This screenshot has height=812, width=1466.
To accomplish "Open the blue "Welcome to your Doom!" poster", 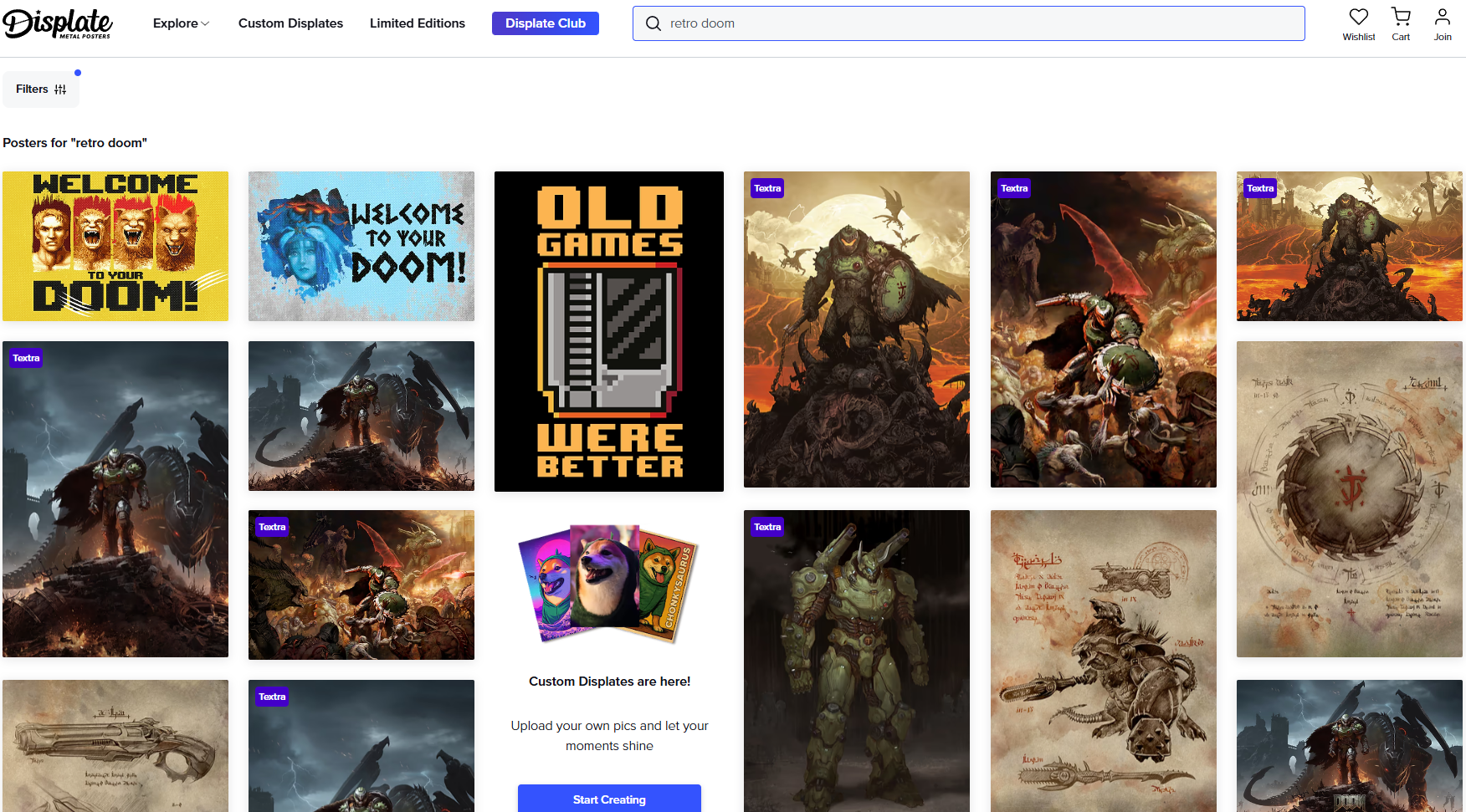I will (x=361, y=246).
